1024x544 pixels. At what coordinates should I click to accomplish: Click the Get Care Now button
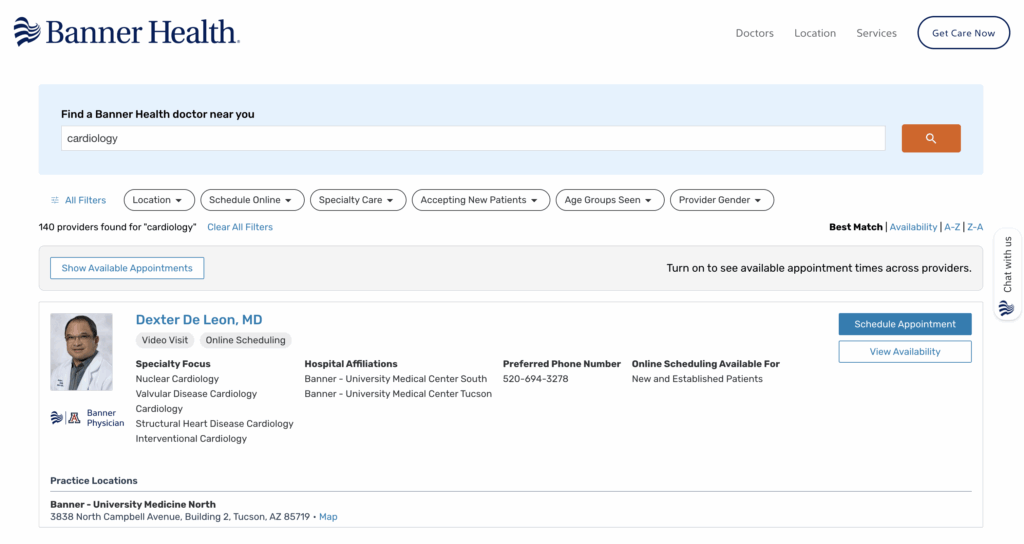coord(963,33)
